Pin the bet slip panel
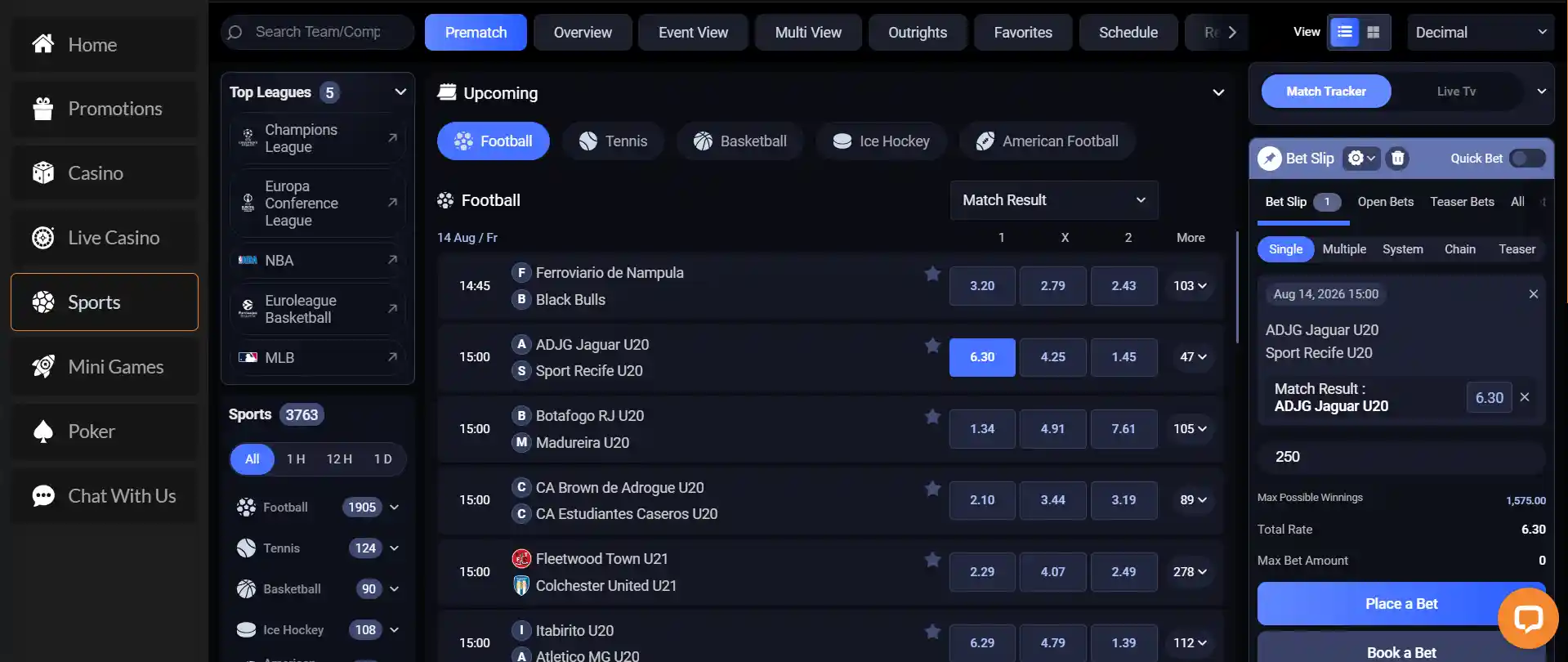 click(1270, 159)
